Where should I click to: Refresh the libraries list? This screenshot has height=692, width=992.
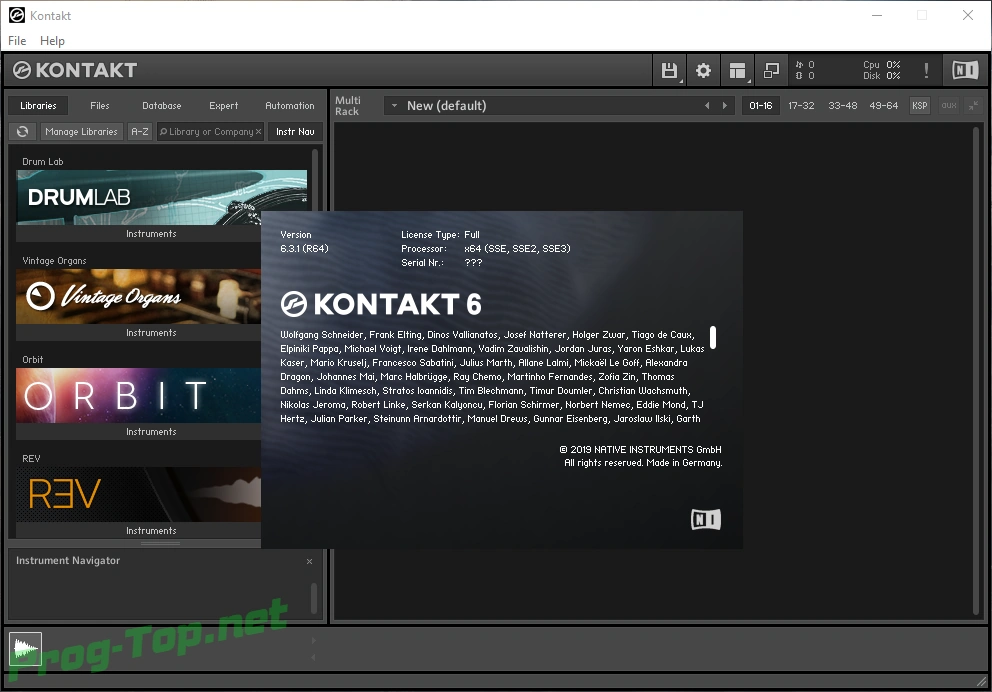point(23,132)
